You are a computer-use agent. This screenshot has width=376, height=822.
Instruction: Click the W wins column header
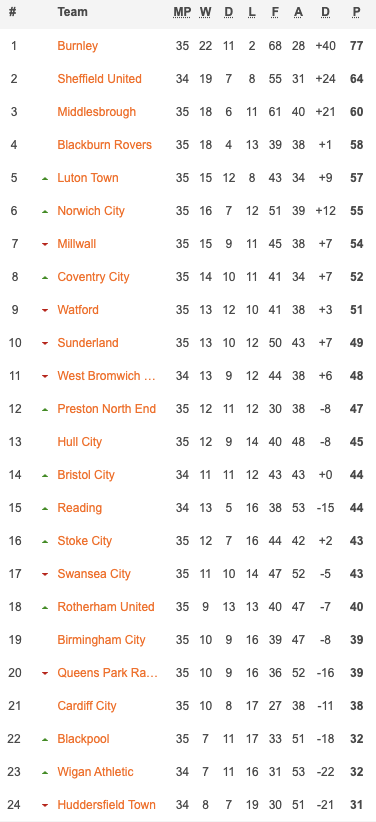pos(205,12)
